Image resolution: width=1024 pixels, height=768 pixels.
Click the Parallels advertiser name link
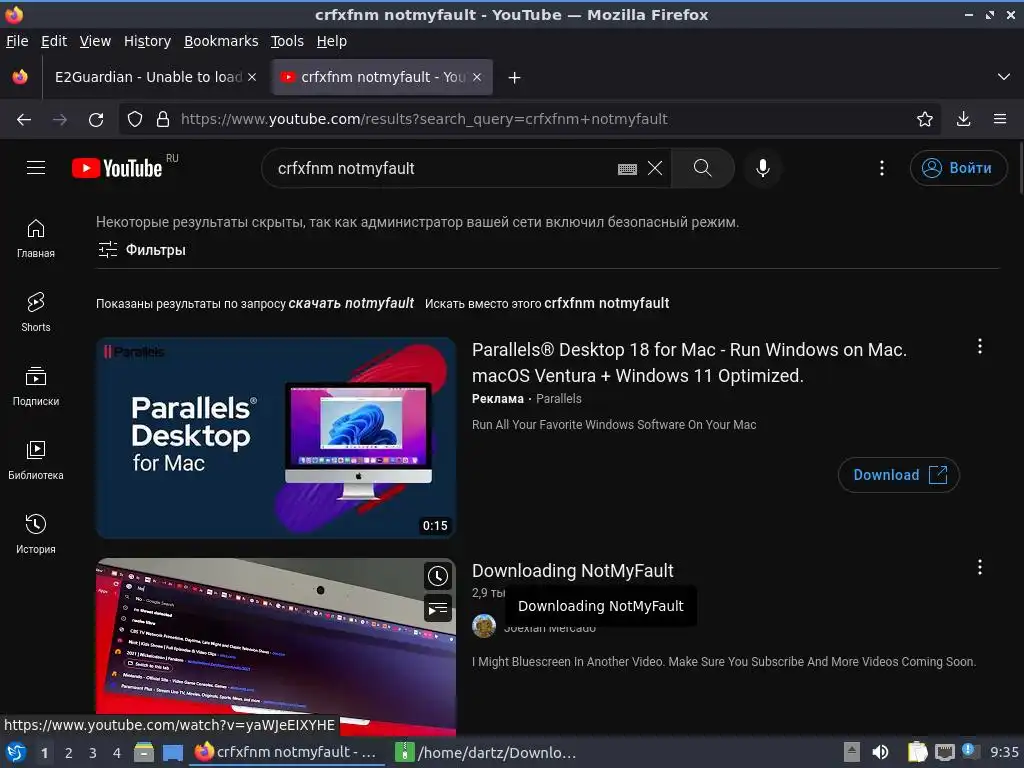[x=558, y=398]
